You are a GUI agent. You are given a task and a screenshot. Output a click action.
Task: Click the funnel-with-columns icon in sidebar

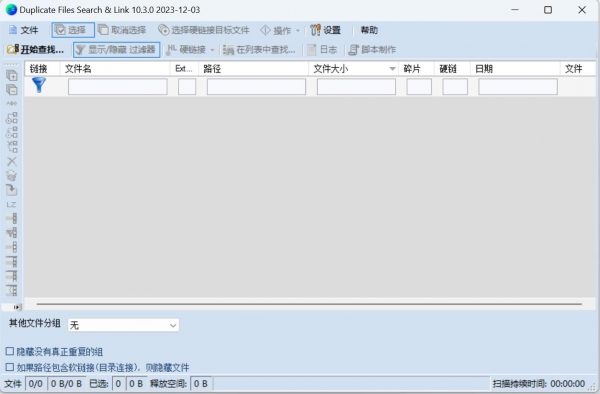pyautogui.click(x=12, y=233)
